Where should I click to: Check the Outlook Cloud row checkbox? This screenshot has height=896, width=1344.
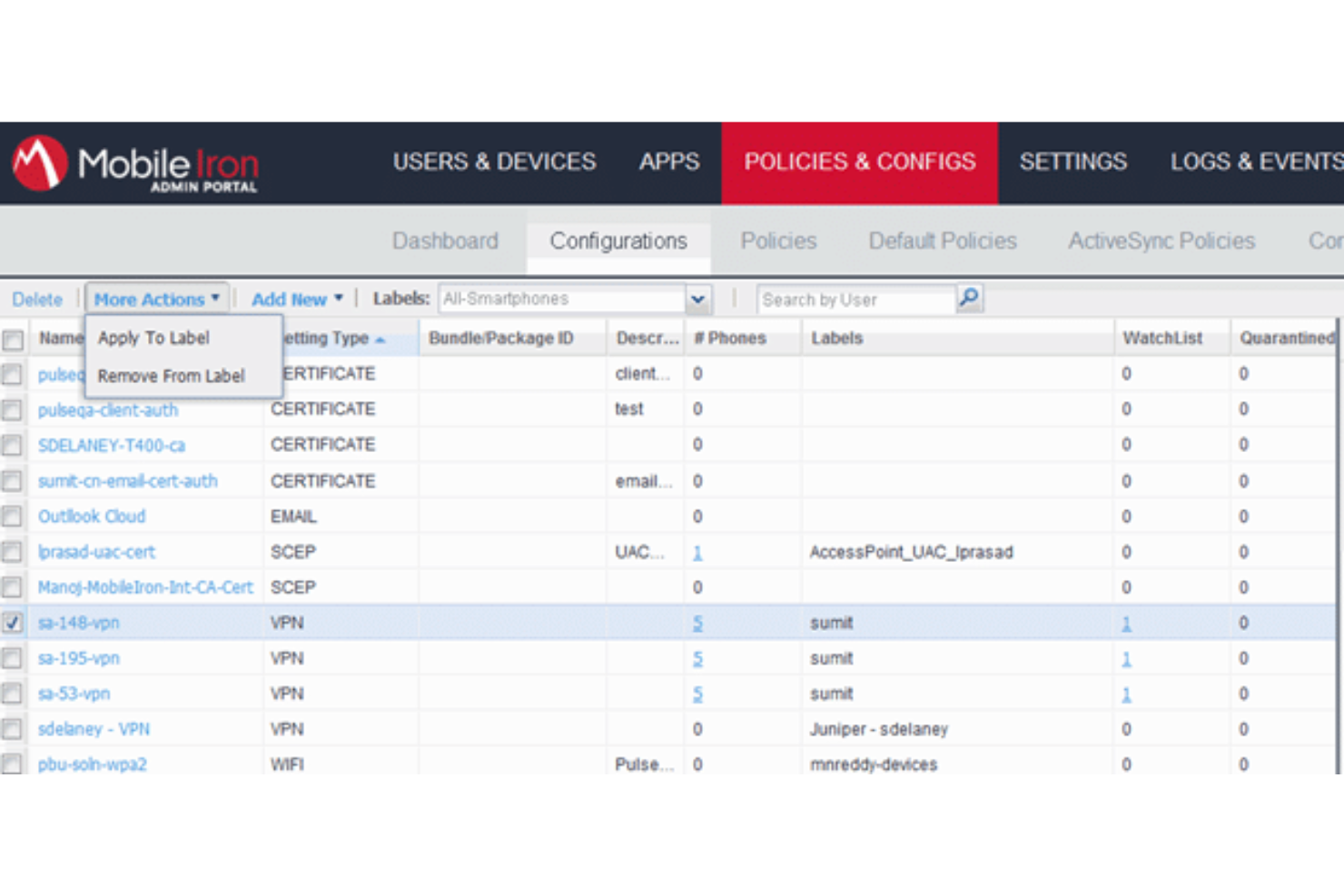click(x=13, y=516)
